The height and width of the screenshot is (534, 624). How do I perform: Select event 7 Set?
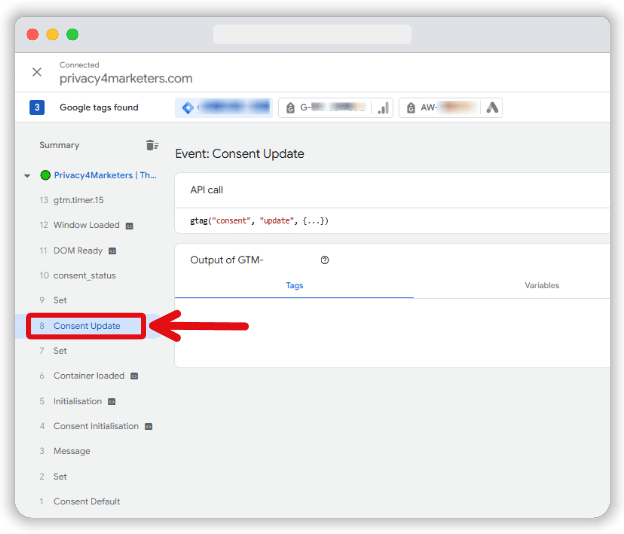pos(53,351)
